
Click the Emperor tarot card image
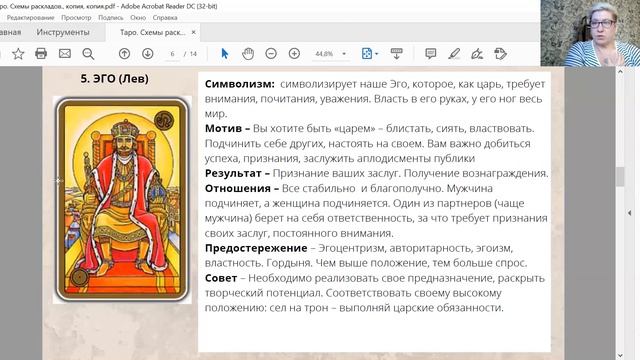click(x=122, y=200)
